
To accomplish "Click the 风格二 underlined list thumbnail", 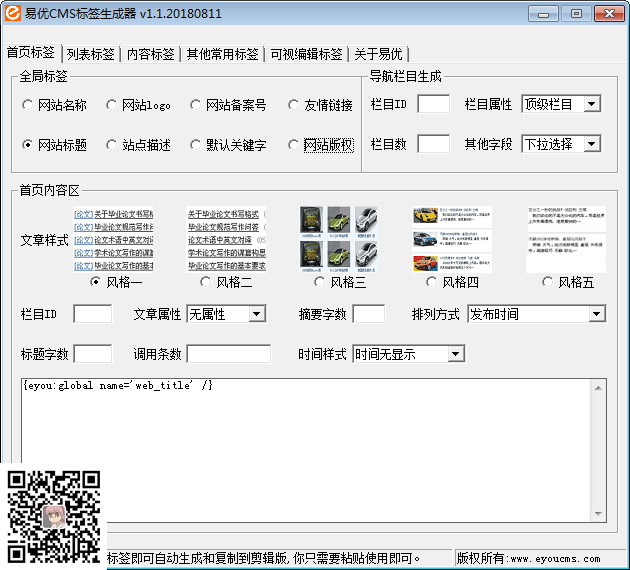I will [226, 239].
